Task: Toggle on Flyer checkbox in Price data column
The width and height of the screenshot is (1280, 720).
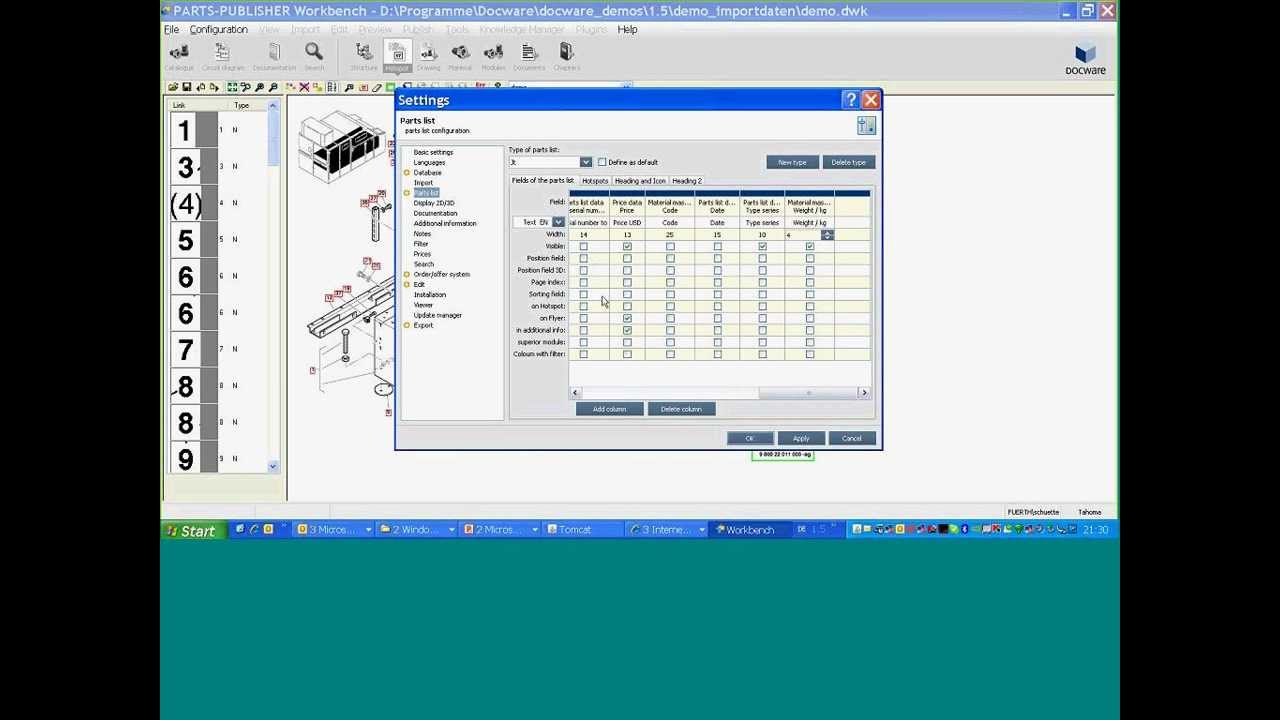Action: coord(627,318)
